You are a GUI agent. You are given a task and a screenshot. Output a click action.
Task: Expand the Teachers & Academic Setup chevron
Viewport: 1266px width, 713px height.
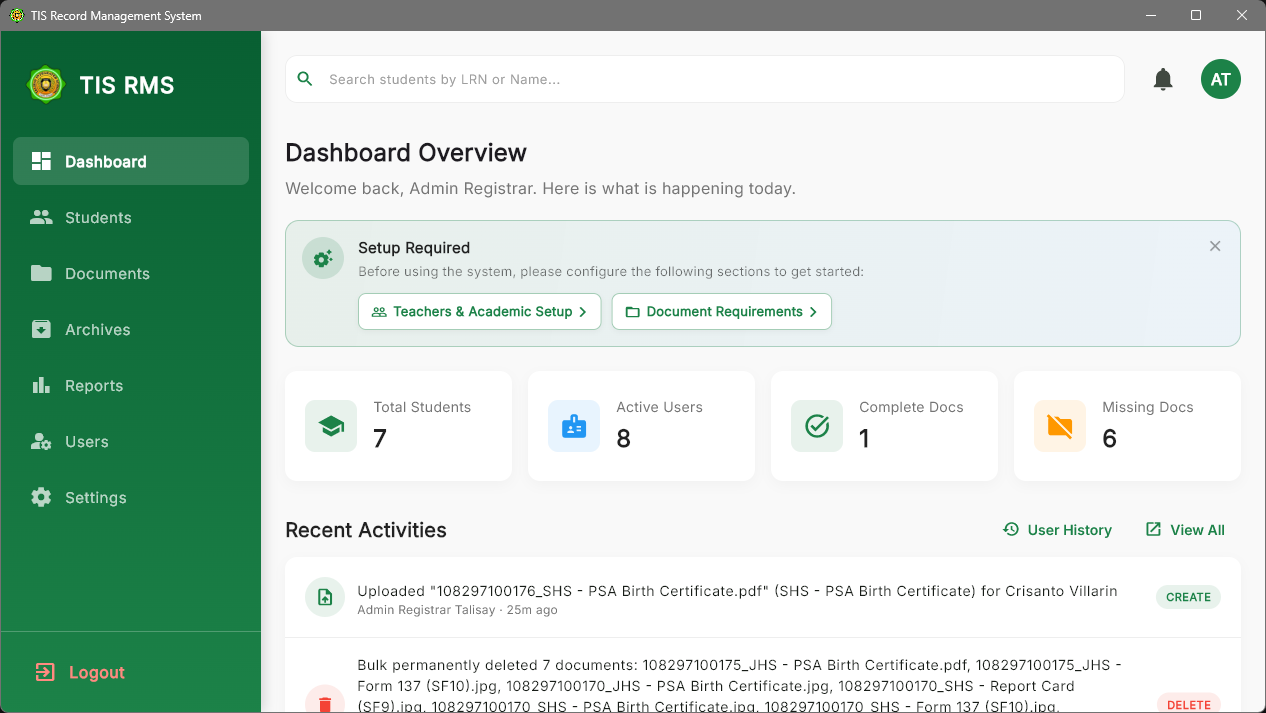(583, 312)
